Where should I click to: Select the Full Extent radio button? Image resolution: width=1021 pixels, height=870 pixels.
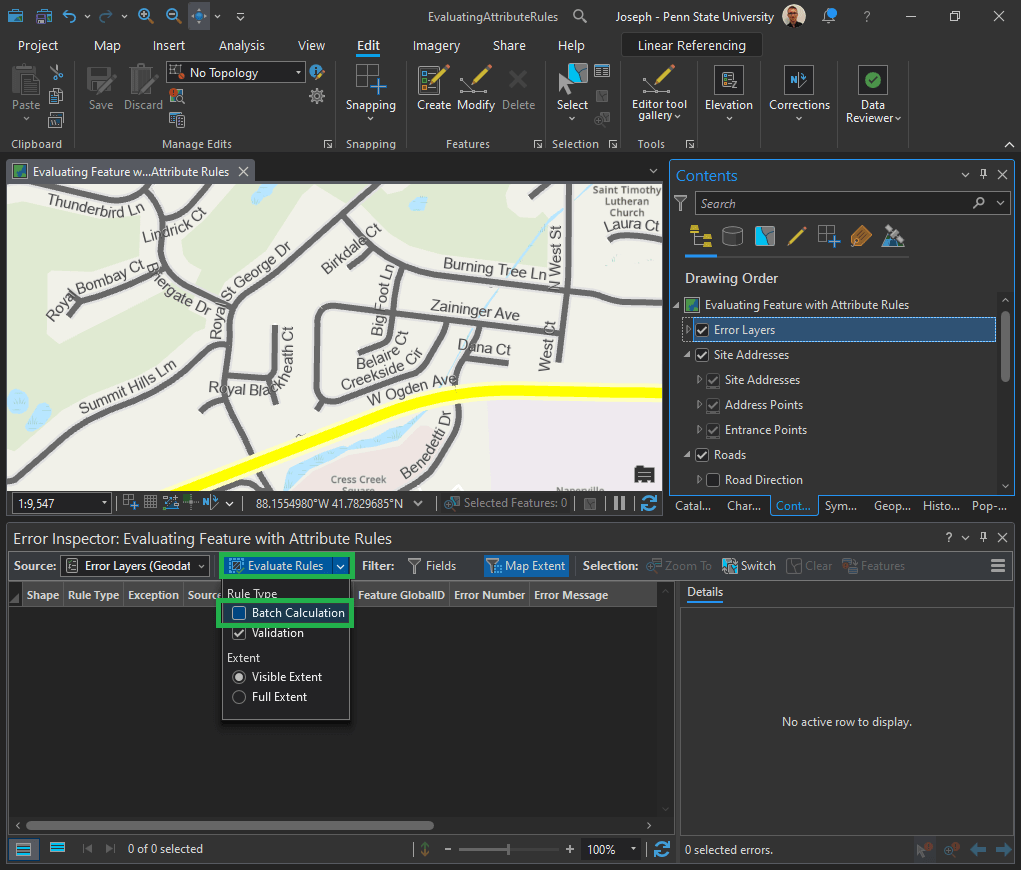(x=239, y=697)
